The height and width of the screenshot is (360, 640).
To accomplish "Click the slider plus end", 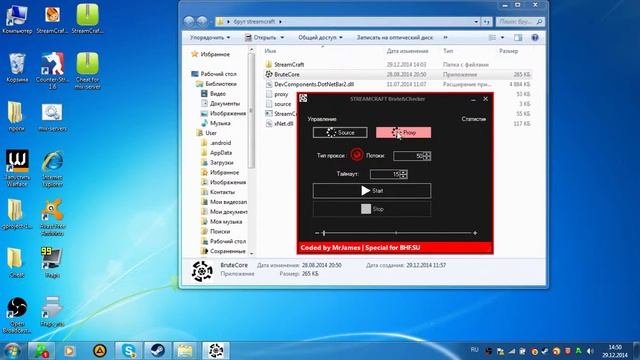I will [x=475, y=233].
